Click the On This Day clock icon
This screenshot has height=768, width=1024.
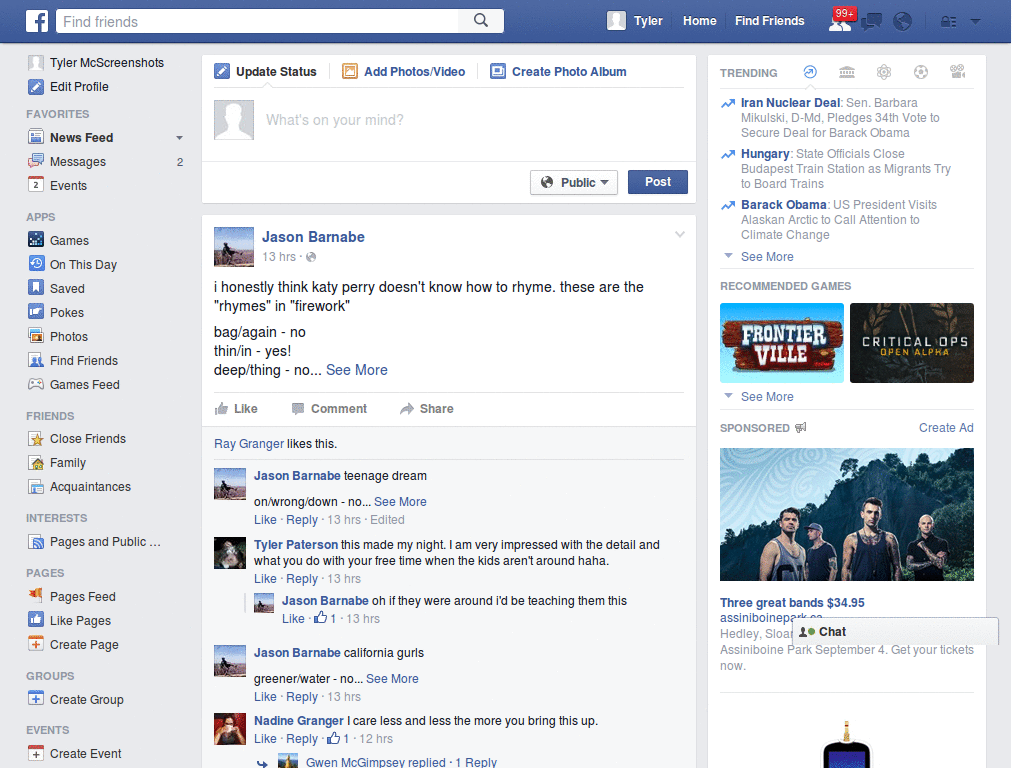click(36, 264)
